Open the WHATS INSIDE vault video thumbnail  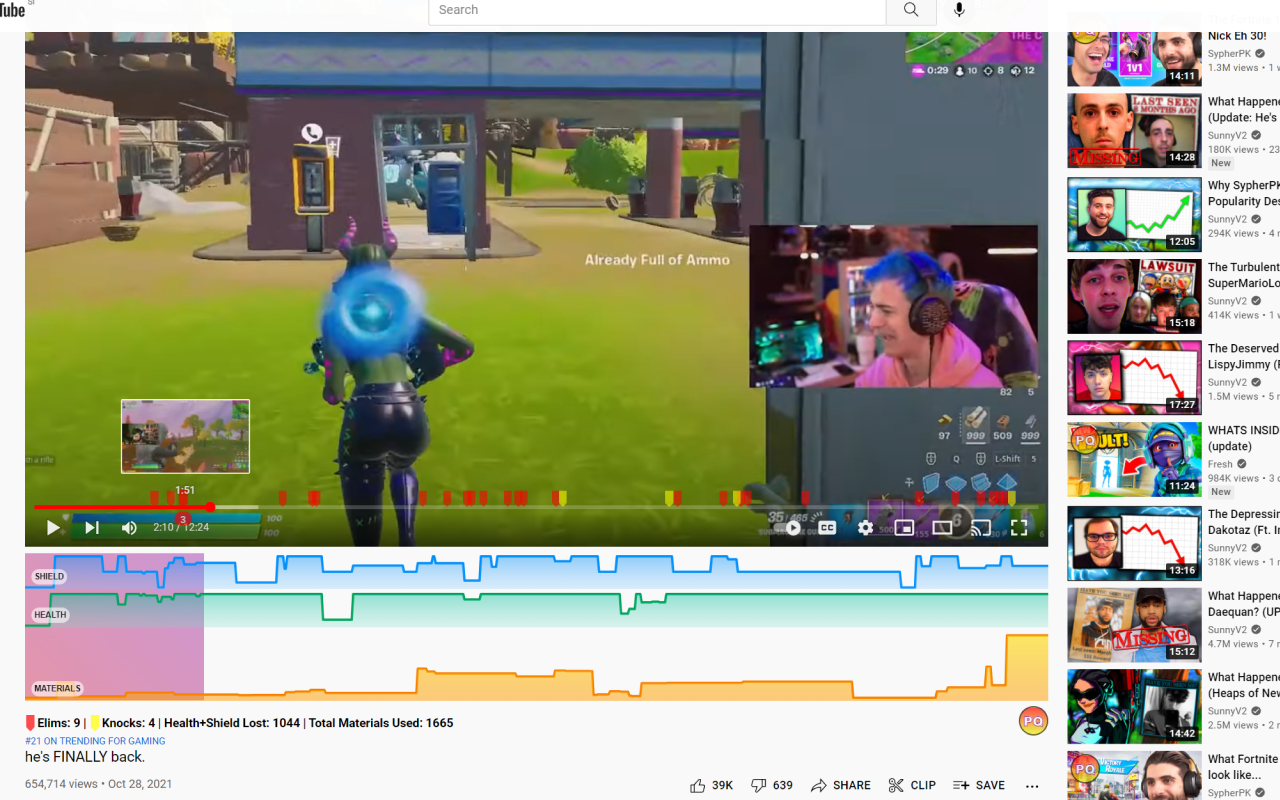[x=1134, y=460]
